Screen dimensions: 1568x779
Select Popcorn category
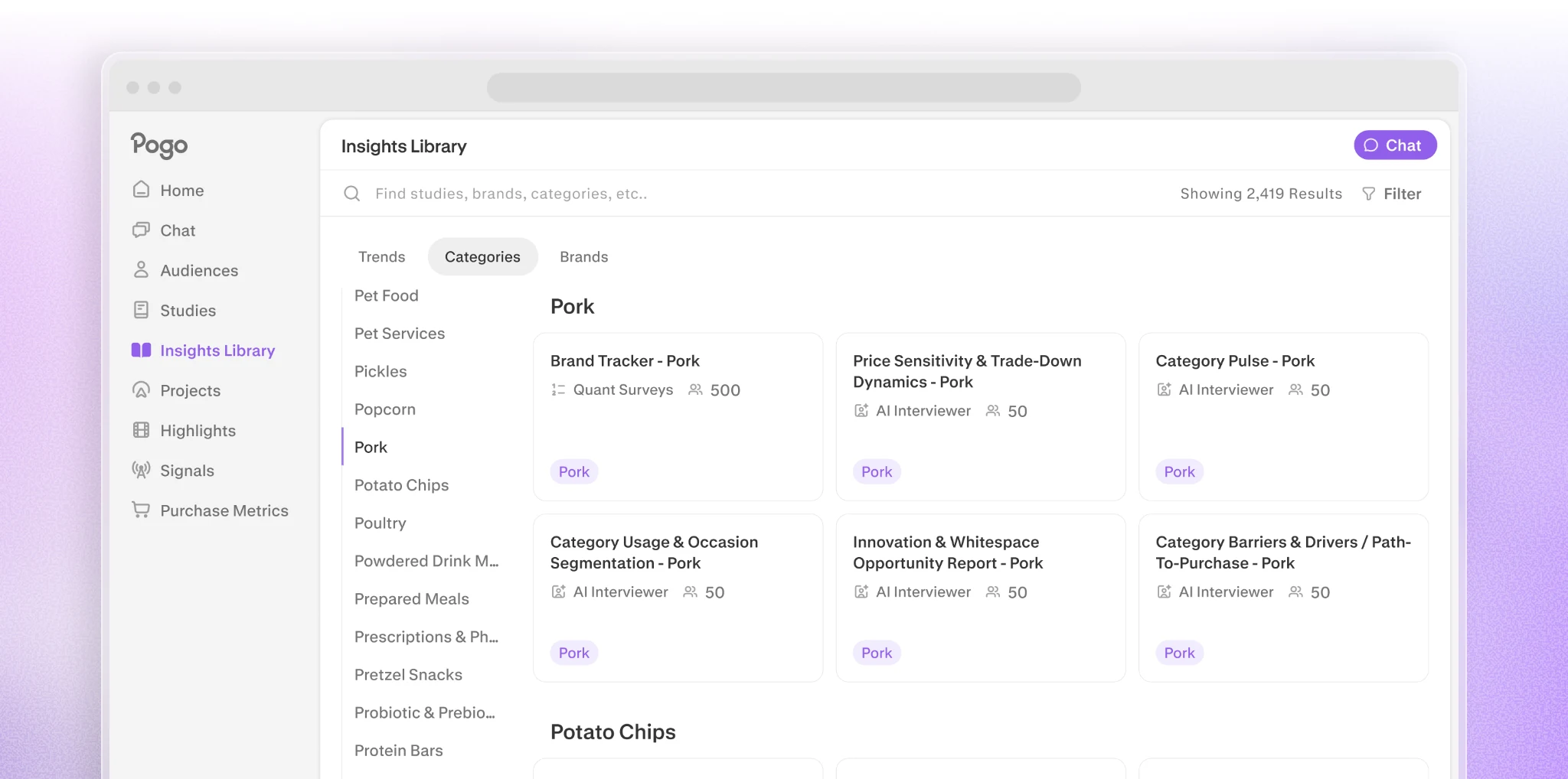(385, 409)
